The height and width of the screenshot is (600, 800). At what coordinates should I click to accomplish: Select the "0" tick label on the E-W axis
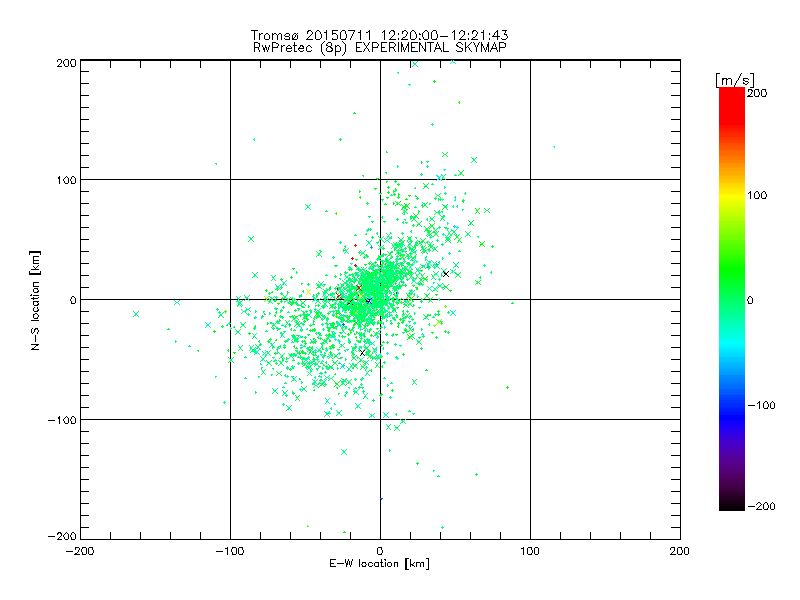(x=380, y=551)
